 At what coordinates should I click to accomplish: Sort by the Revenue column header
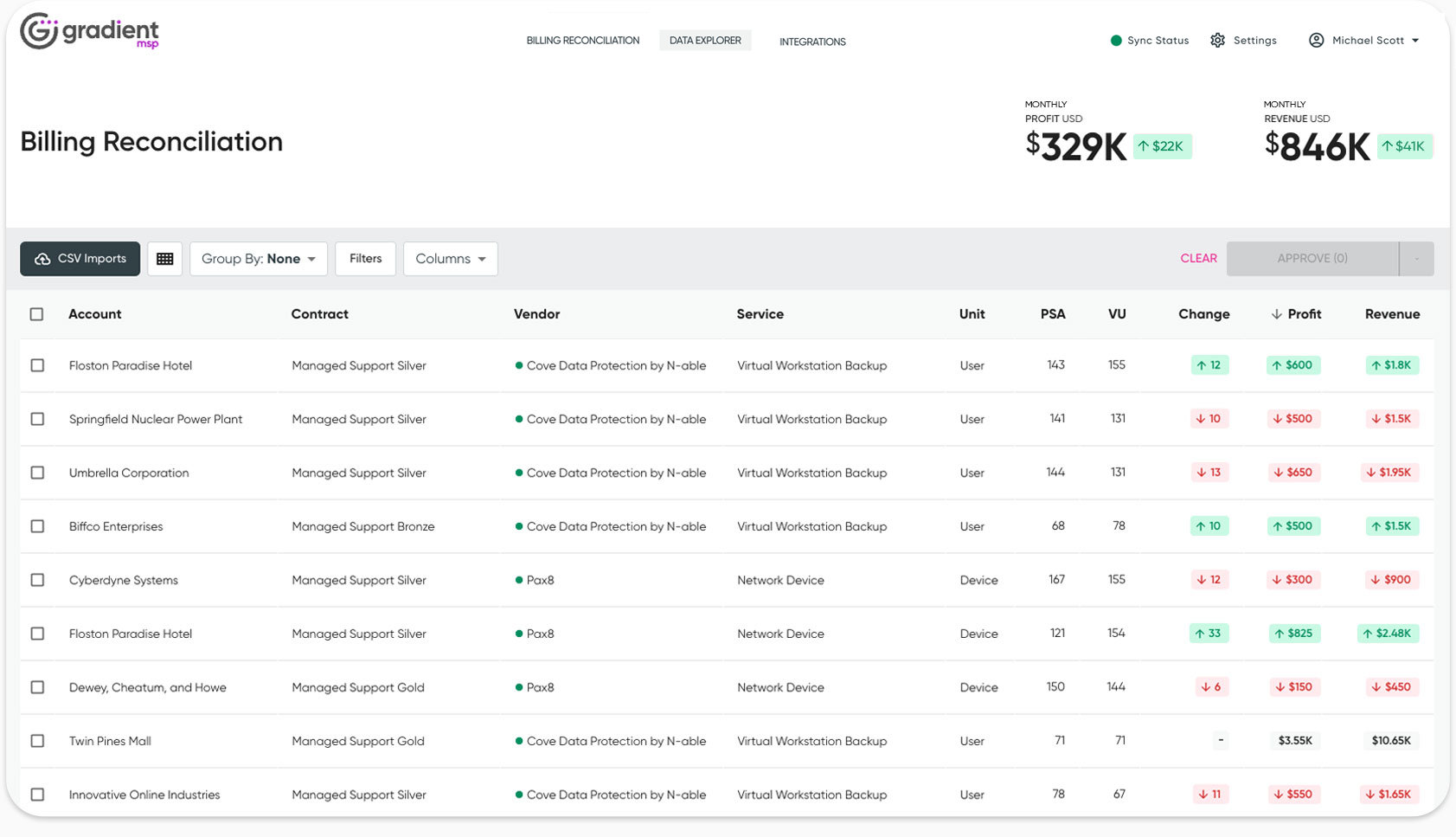pos(1392,314)
